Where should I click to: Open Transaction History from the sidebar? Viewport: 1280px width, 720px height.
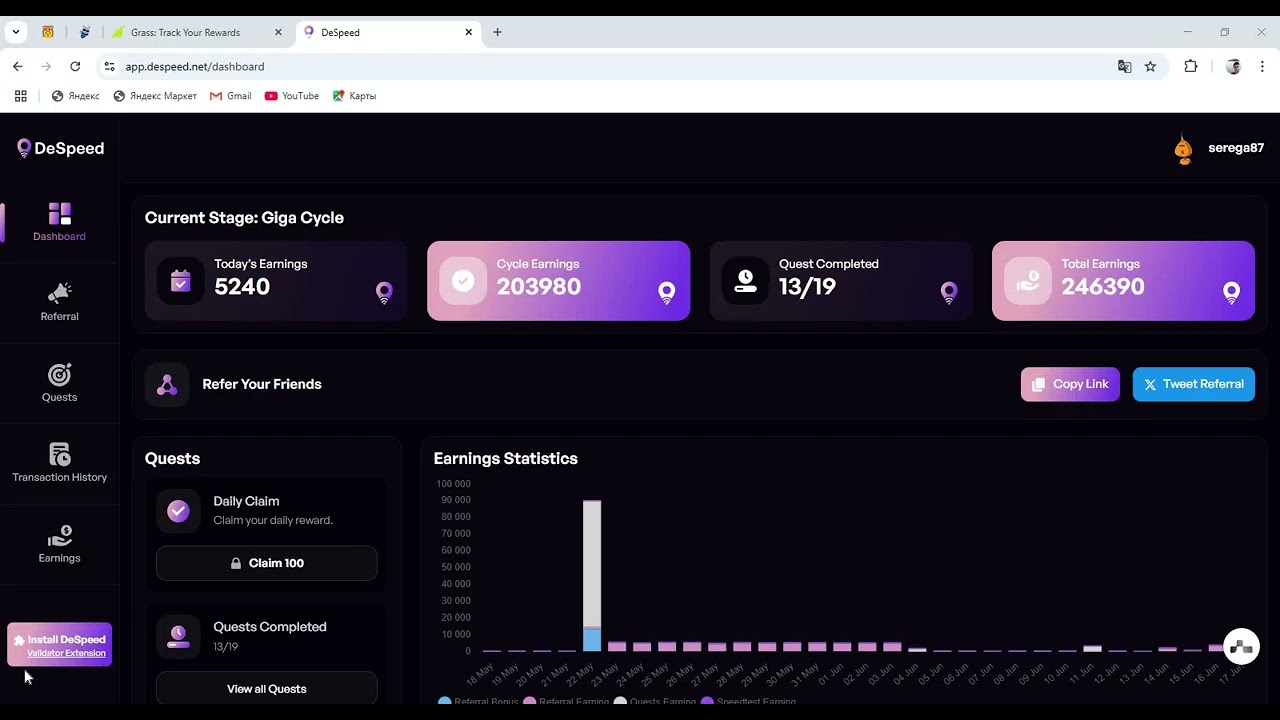(x=59, y=463)
